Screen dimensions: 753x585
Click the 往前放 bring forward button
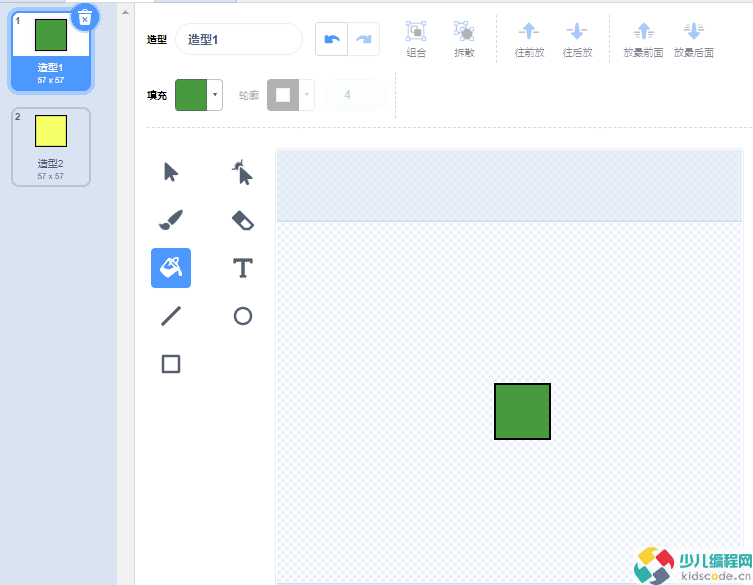[x=529, y=39]
